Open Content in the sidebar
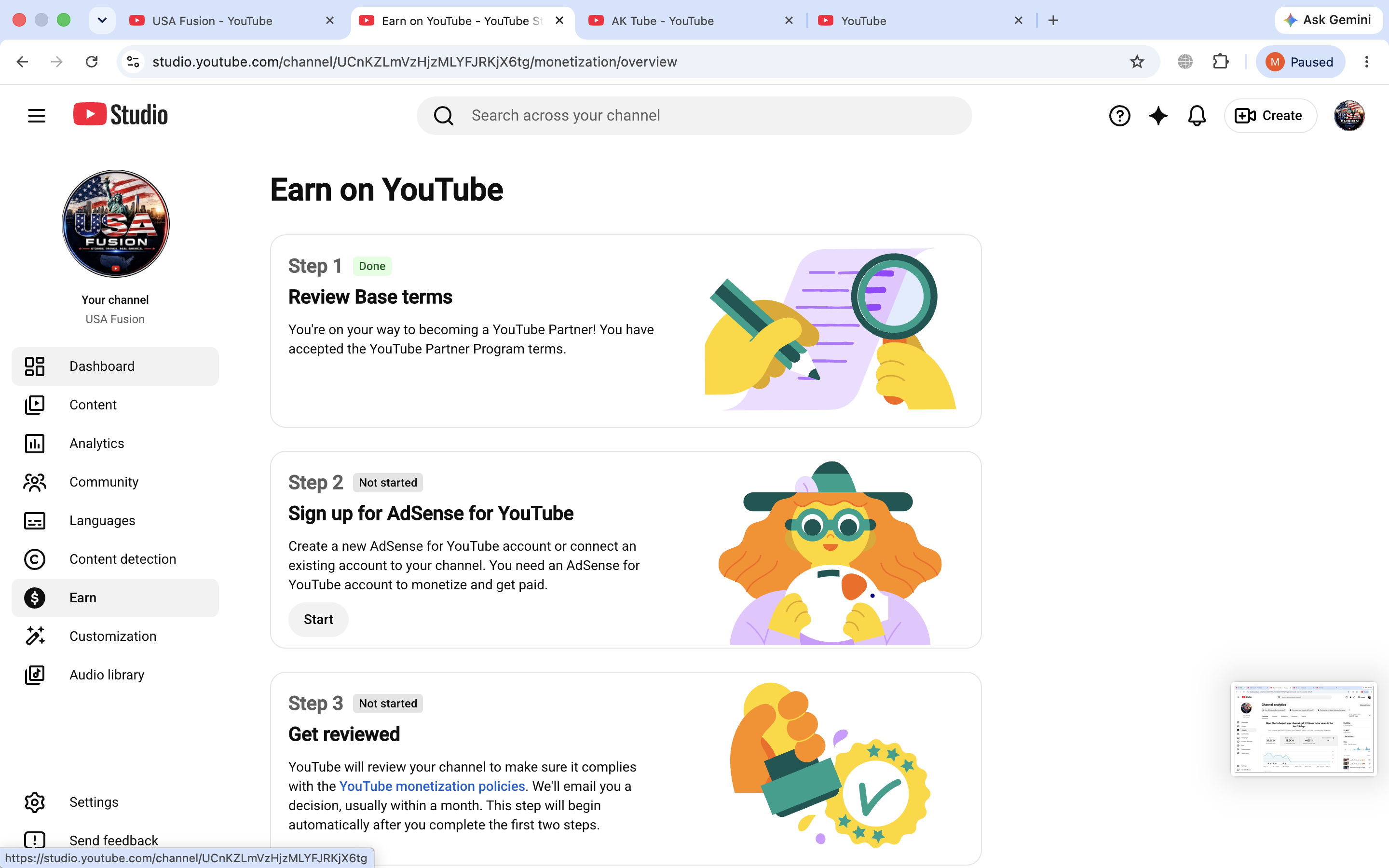The width and height of the screenshot is (1389, 868). 115,405
